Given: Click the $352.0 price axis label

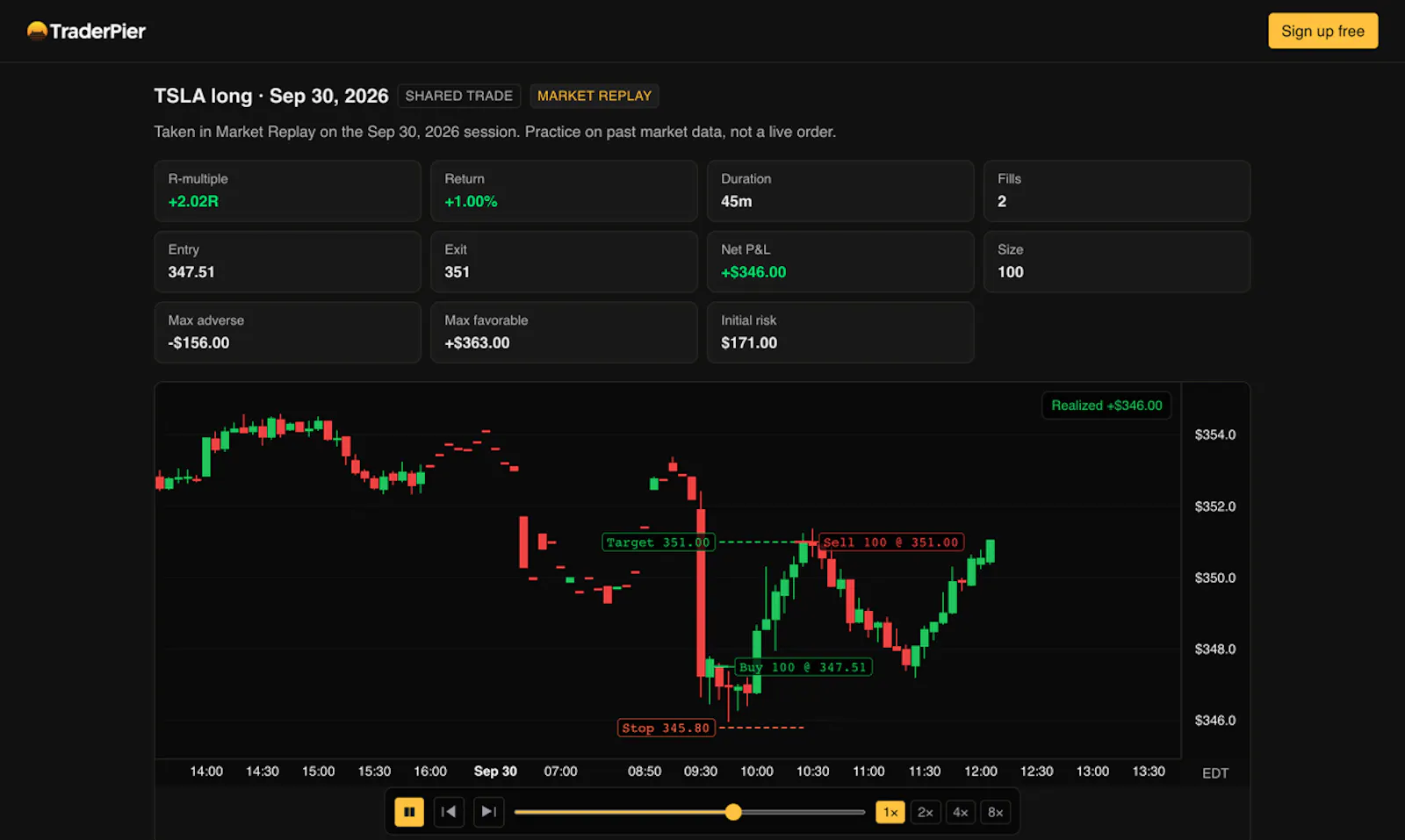Looking at the screenshot, I should click(1215, 506).
